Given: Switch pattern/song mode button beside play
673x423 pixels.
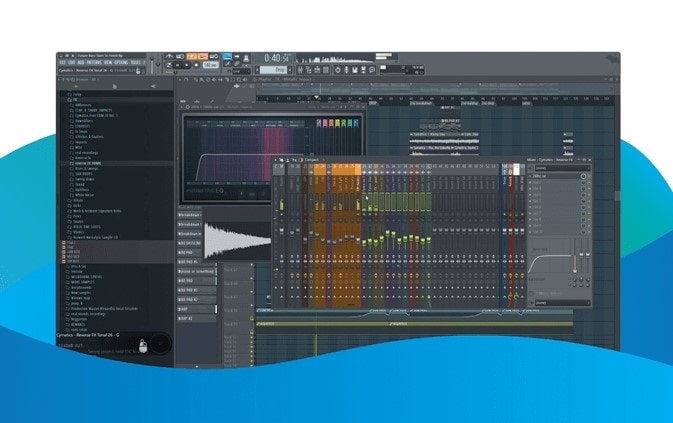Looking at the screenshot, I should [x=168, y=65].
